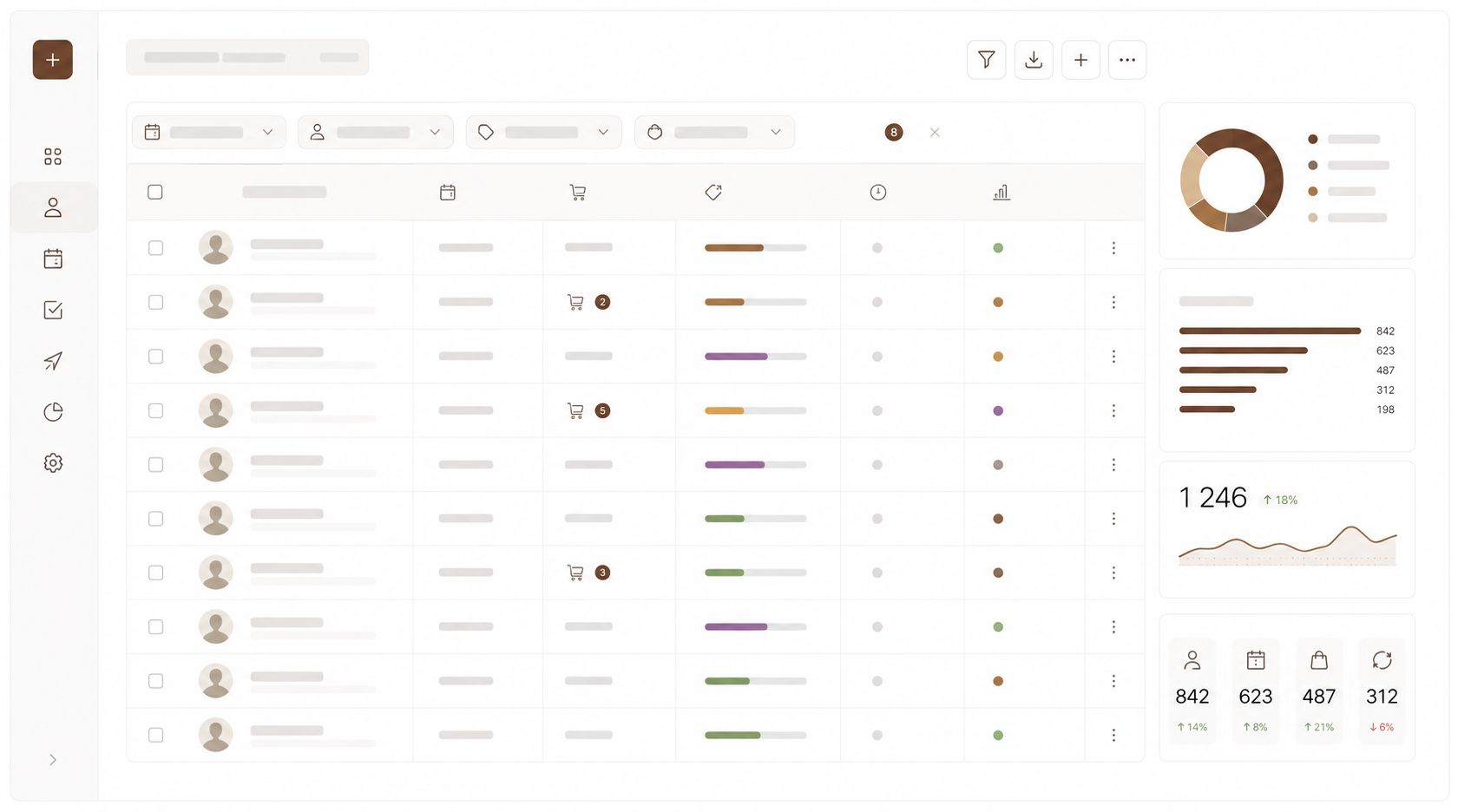Select the user profile sidebar icon
The width and height of the screenshot is (1458, 812).
click(53, 207)
